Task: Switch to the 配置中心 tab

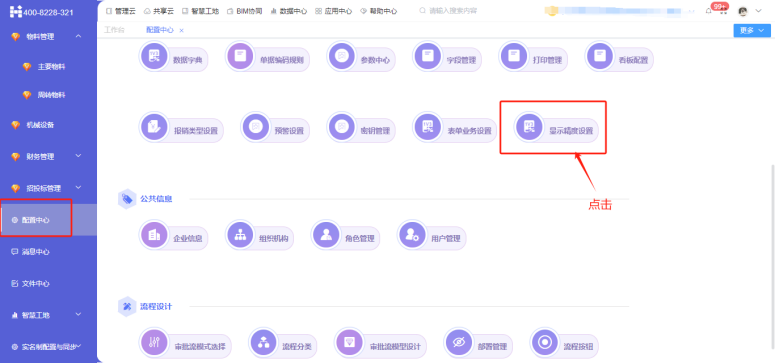Action: 160,30
